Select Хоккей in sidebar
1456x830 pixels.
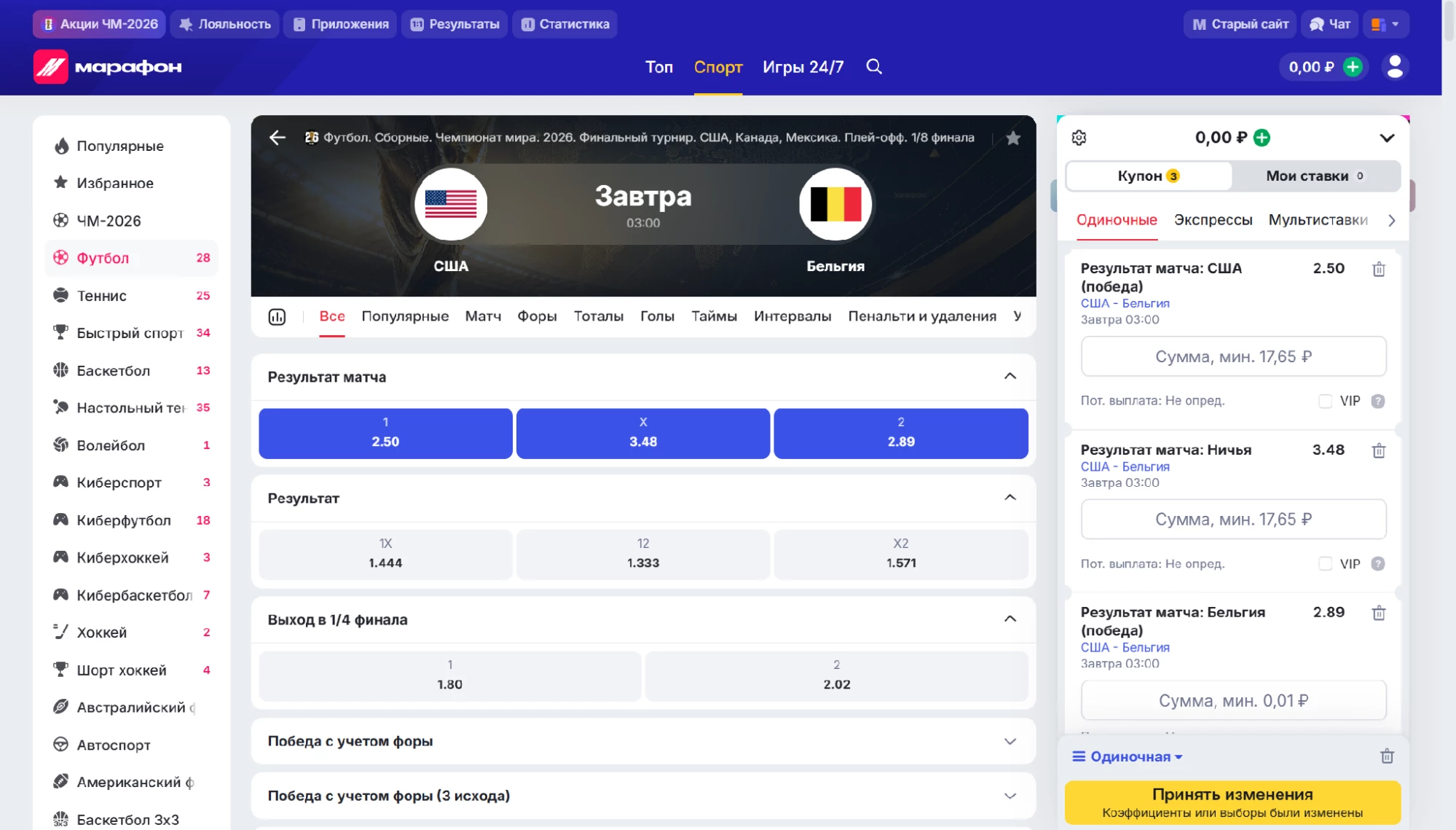point(131,633)
